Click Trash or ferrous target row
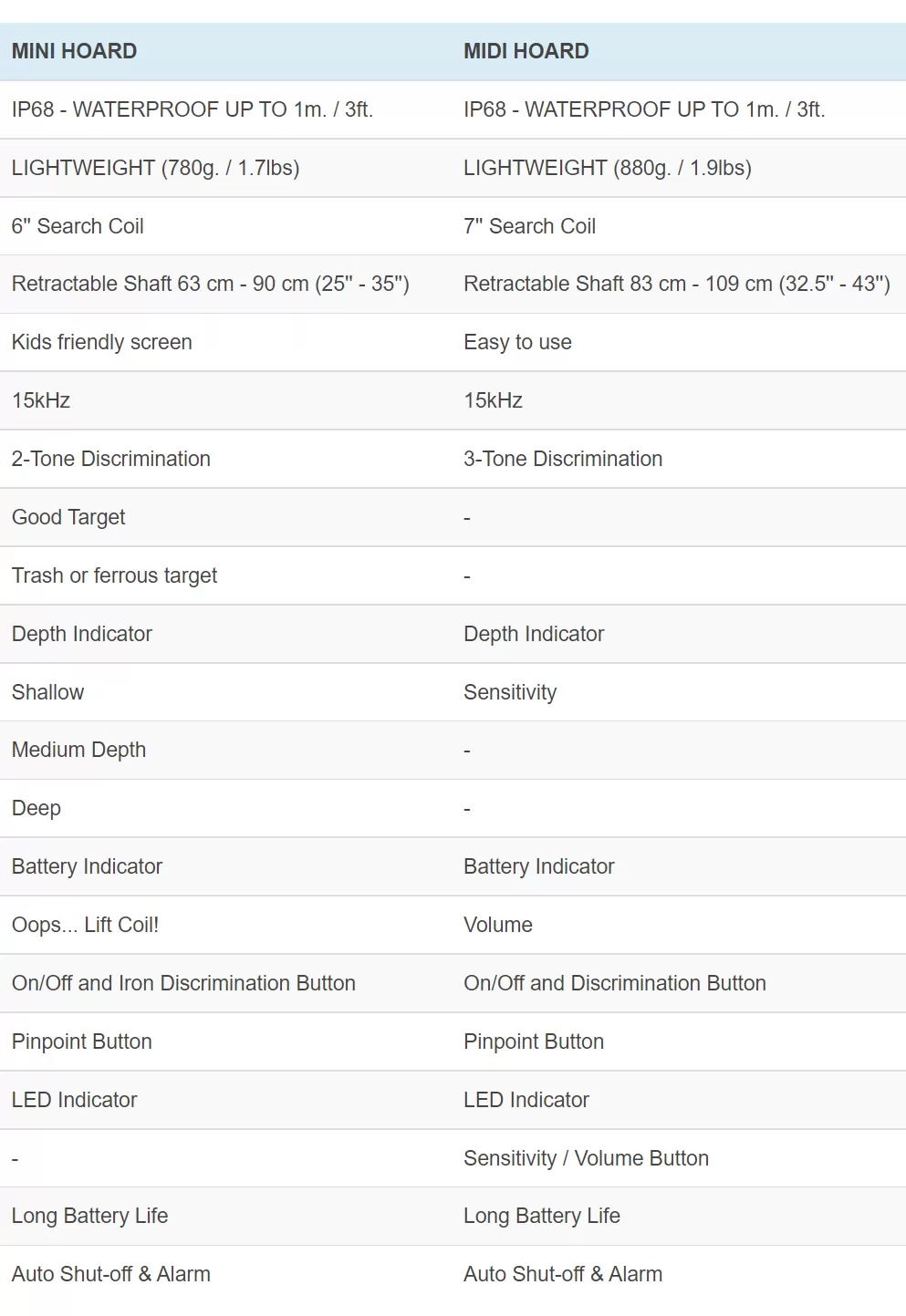The width and height of the screenshot is (906, 1316). tap(453, 575)
